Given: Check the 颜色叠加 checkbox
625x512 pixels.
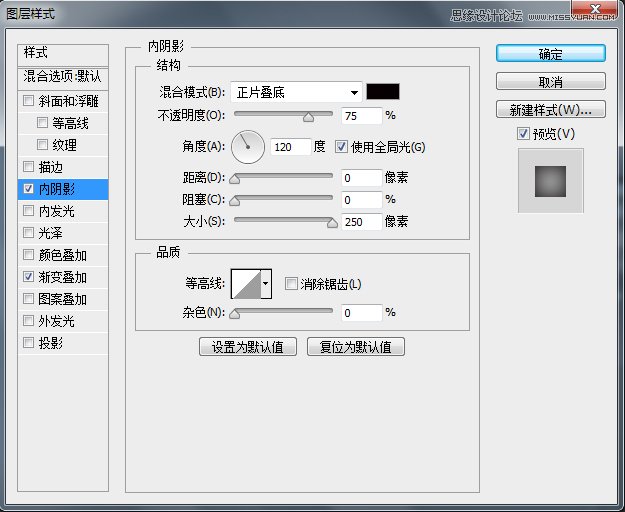Looking at the screenshot, I should [x=28, y=254].
